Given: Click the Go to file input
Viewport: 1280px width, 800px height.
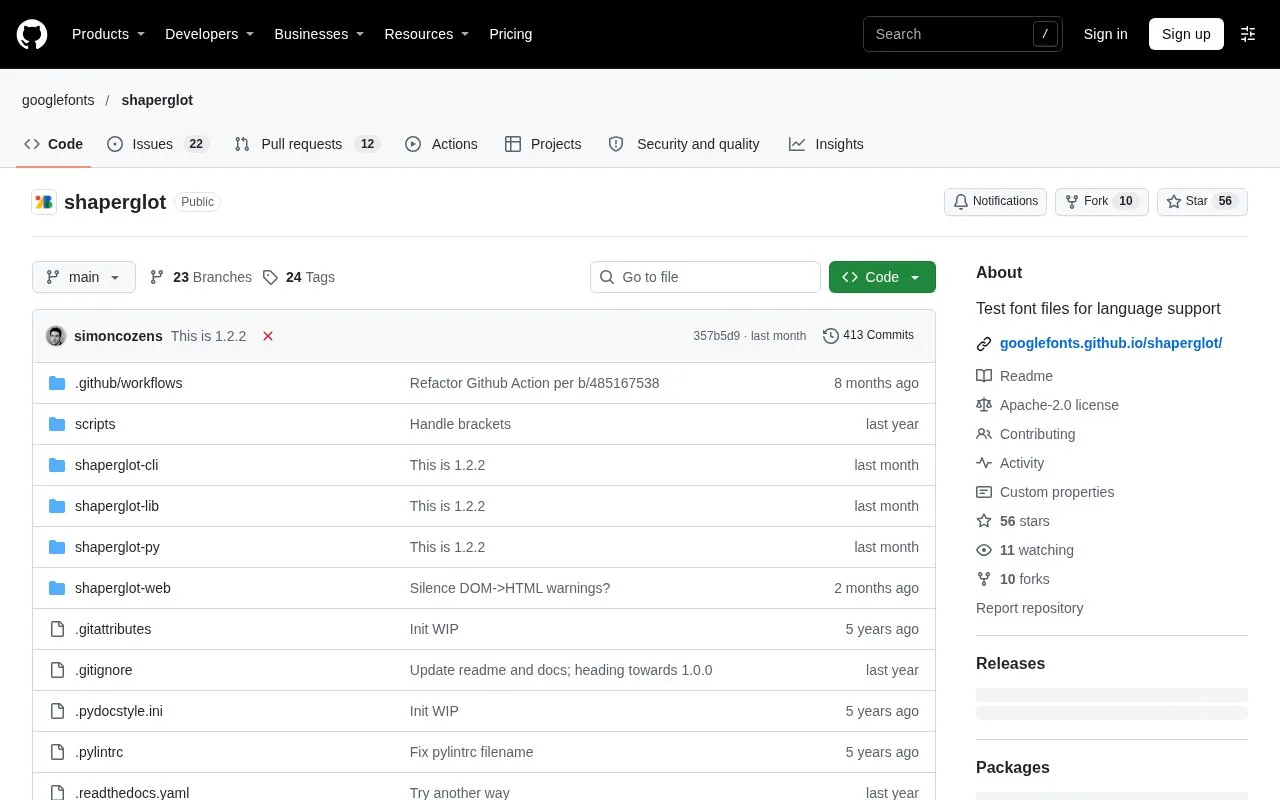Looking at the screenshot, I should [x=705, y=277].
